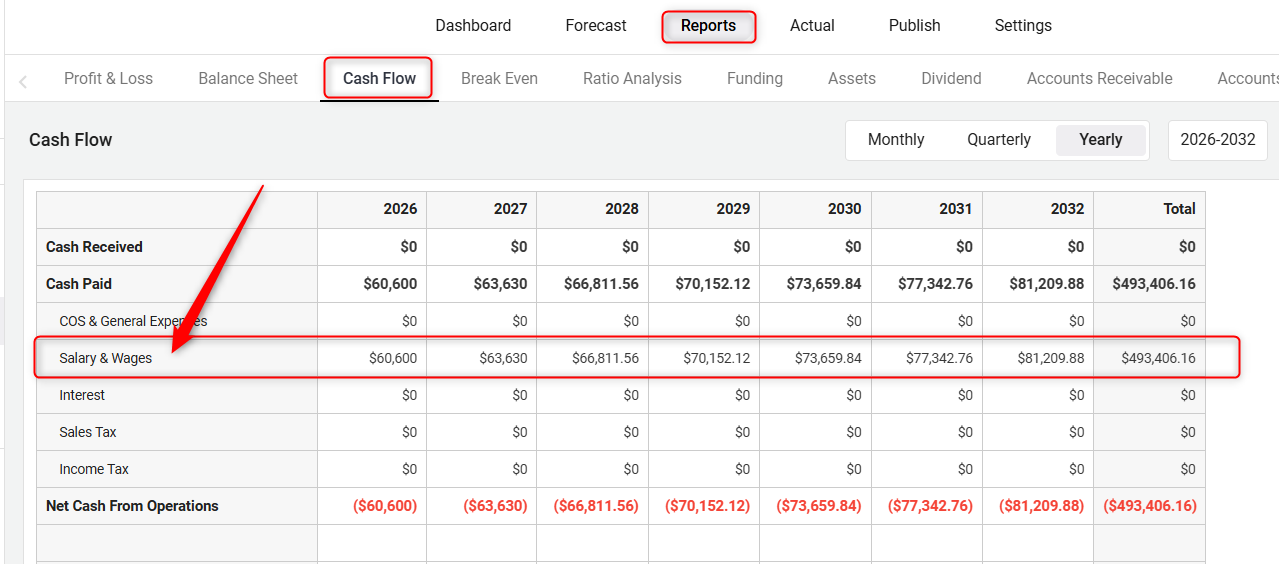
Task: Click the 2028 column header
Action: 593,209
